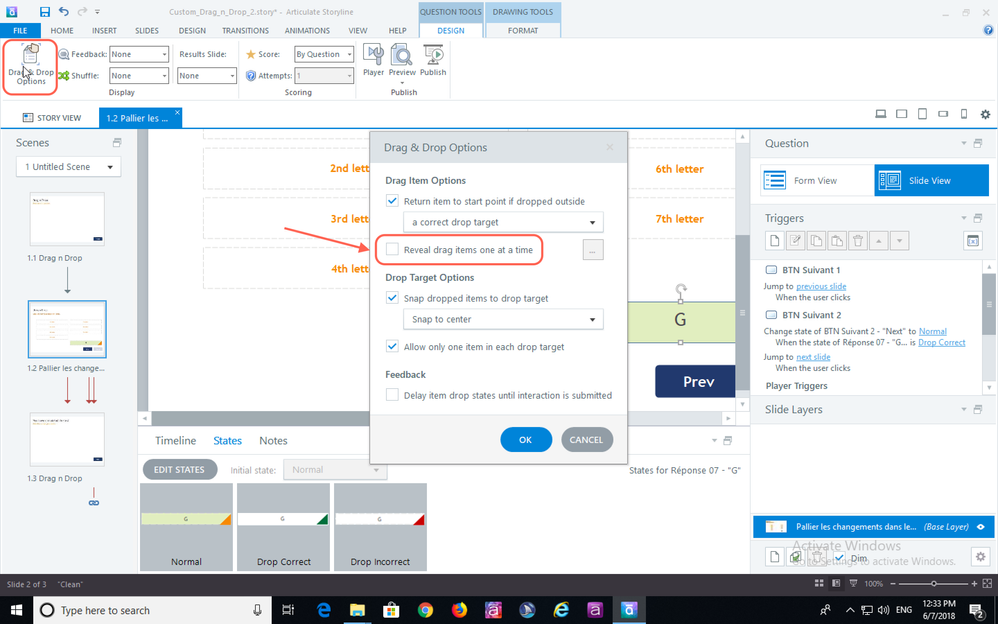
Task: Adjust the zoom slider handle in status bar
Action: (934, 583)
